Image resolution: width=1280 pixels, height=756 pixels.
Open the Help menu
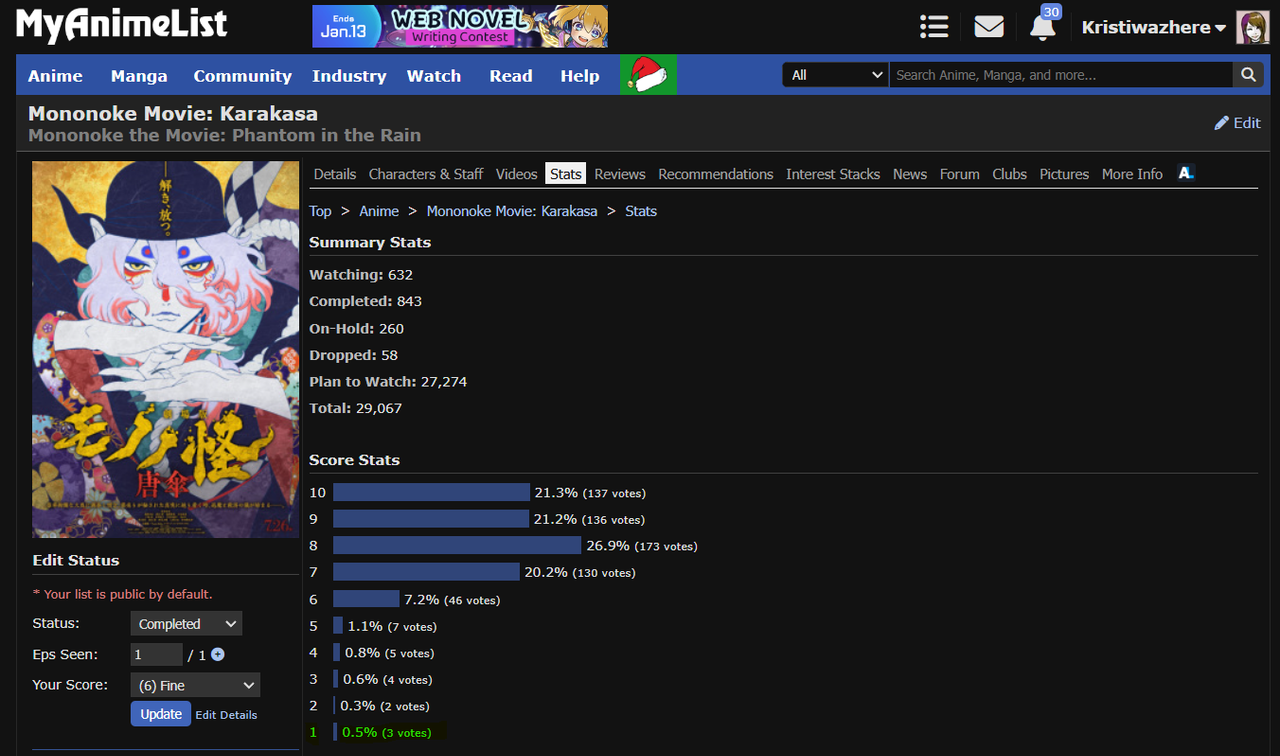pos(580,76)
